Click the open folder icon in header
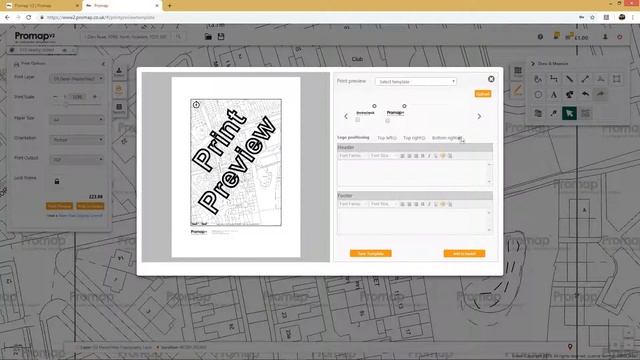The image size is (640, 360). [208, 37]
